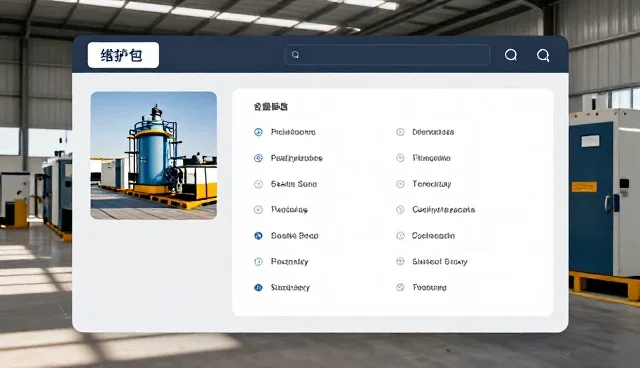Click the gray icon in right column's second row
This screenshot has width=640, height=368.
tap(400, 158)
